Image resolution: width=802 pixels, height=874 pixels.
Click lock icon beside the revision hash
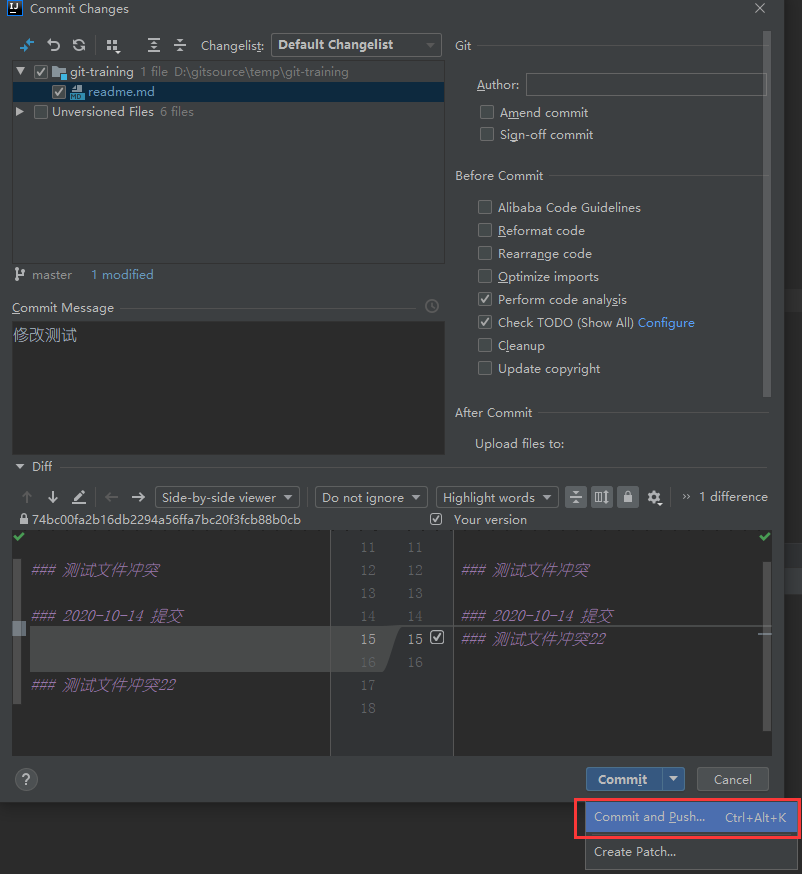(23, 519)
